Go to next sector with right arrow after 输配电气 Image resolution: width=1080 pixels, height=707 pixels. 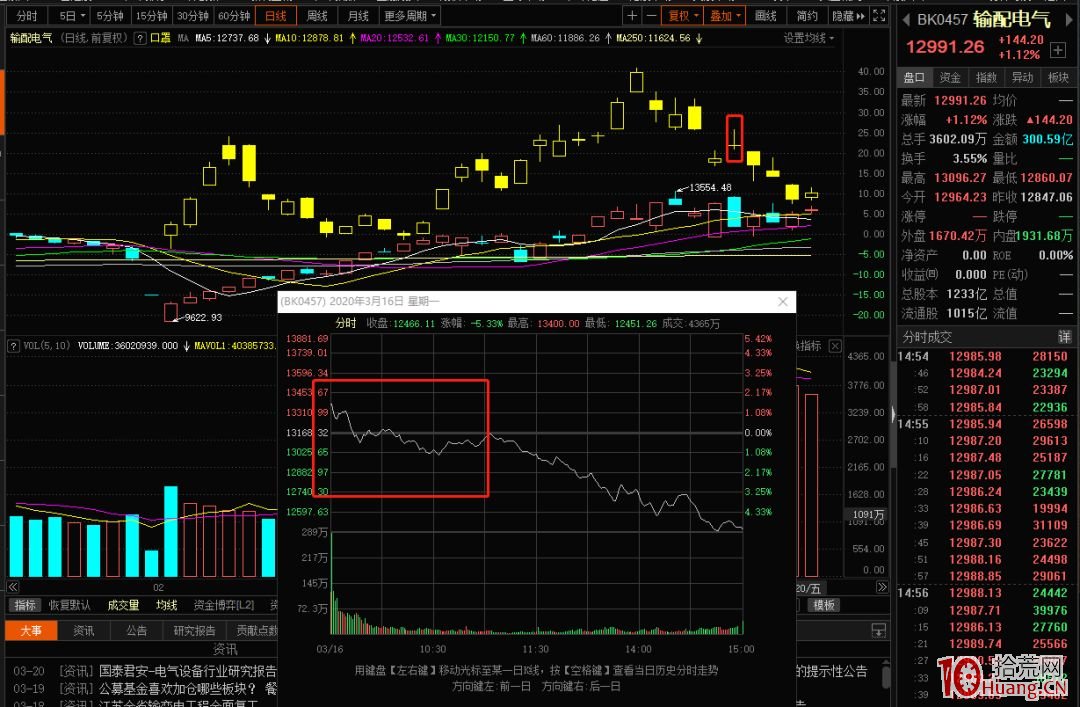1069,20
